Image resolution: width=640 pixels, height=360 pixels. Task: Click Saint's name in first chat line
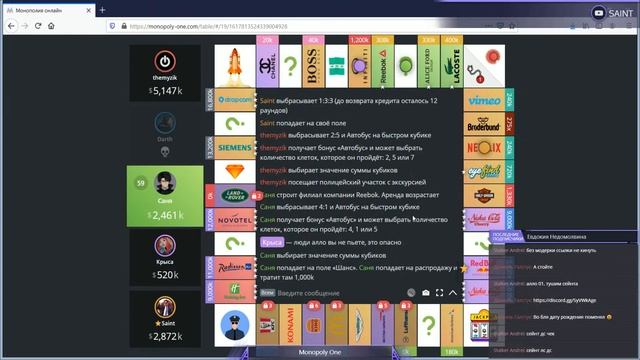[267, 100]
